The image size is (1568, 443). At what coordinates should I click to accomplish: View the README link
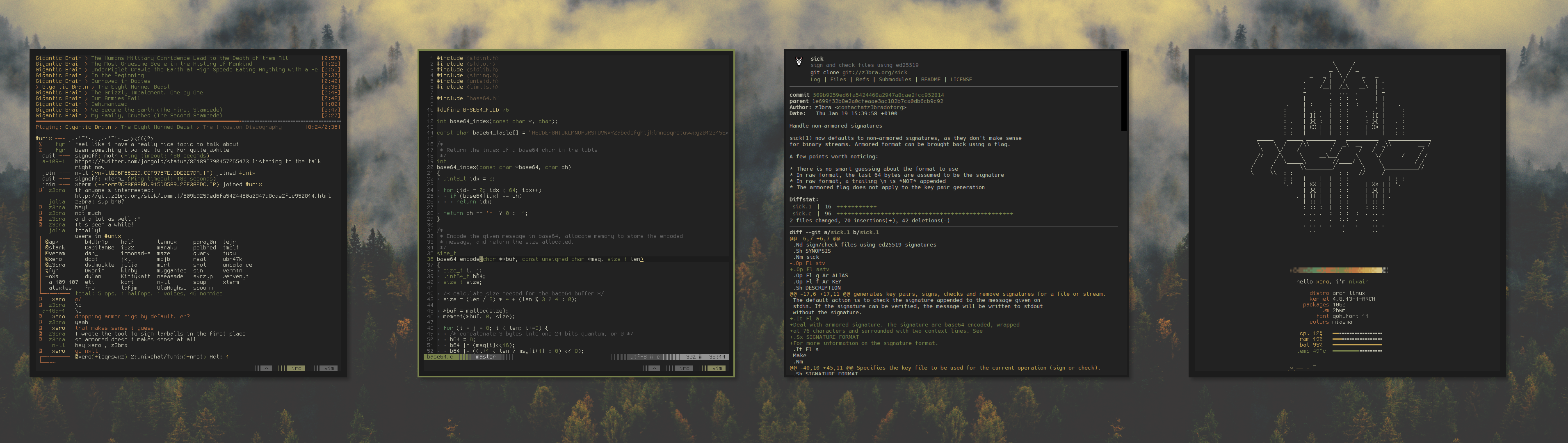coord(930,80)
